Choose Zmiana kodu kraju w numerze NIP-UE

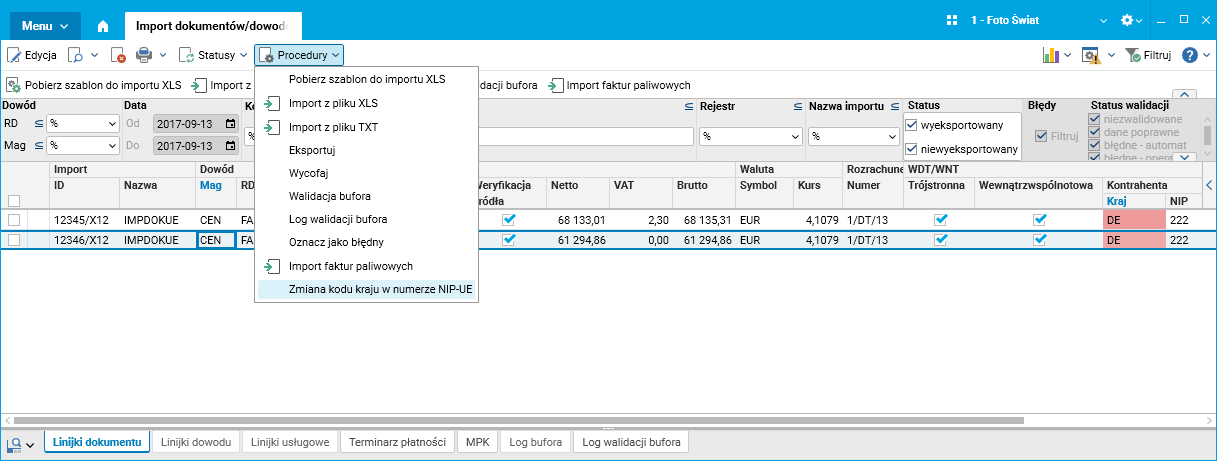coord(367,289)
